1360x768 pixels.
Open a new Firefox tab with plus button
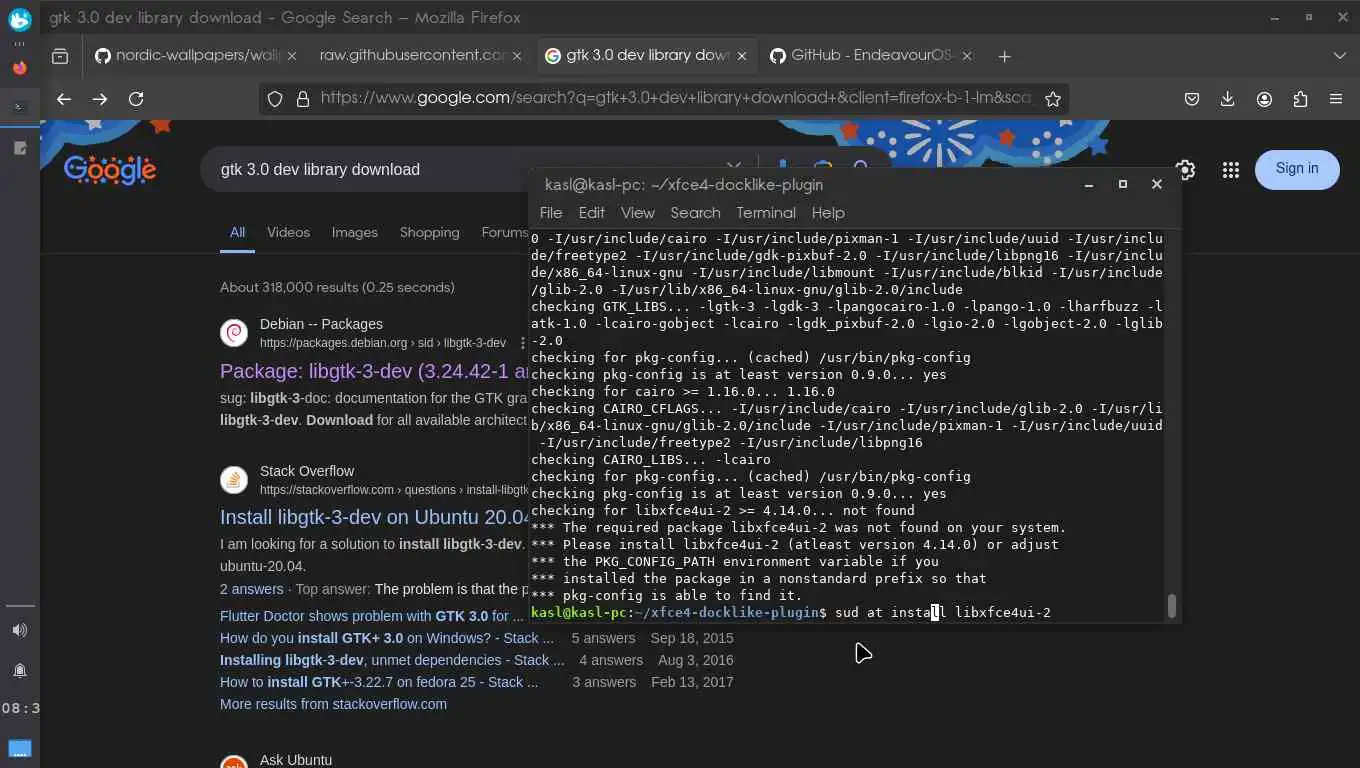(x=1004, y=56)
